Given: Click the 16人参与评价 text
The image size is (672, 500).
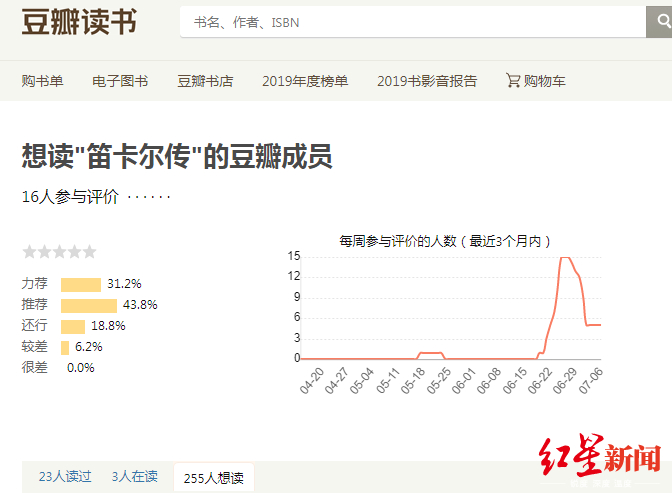Looking at the screenshot, I should (70, 197).
